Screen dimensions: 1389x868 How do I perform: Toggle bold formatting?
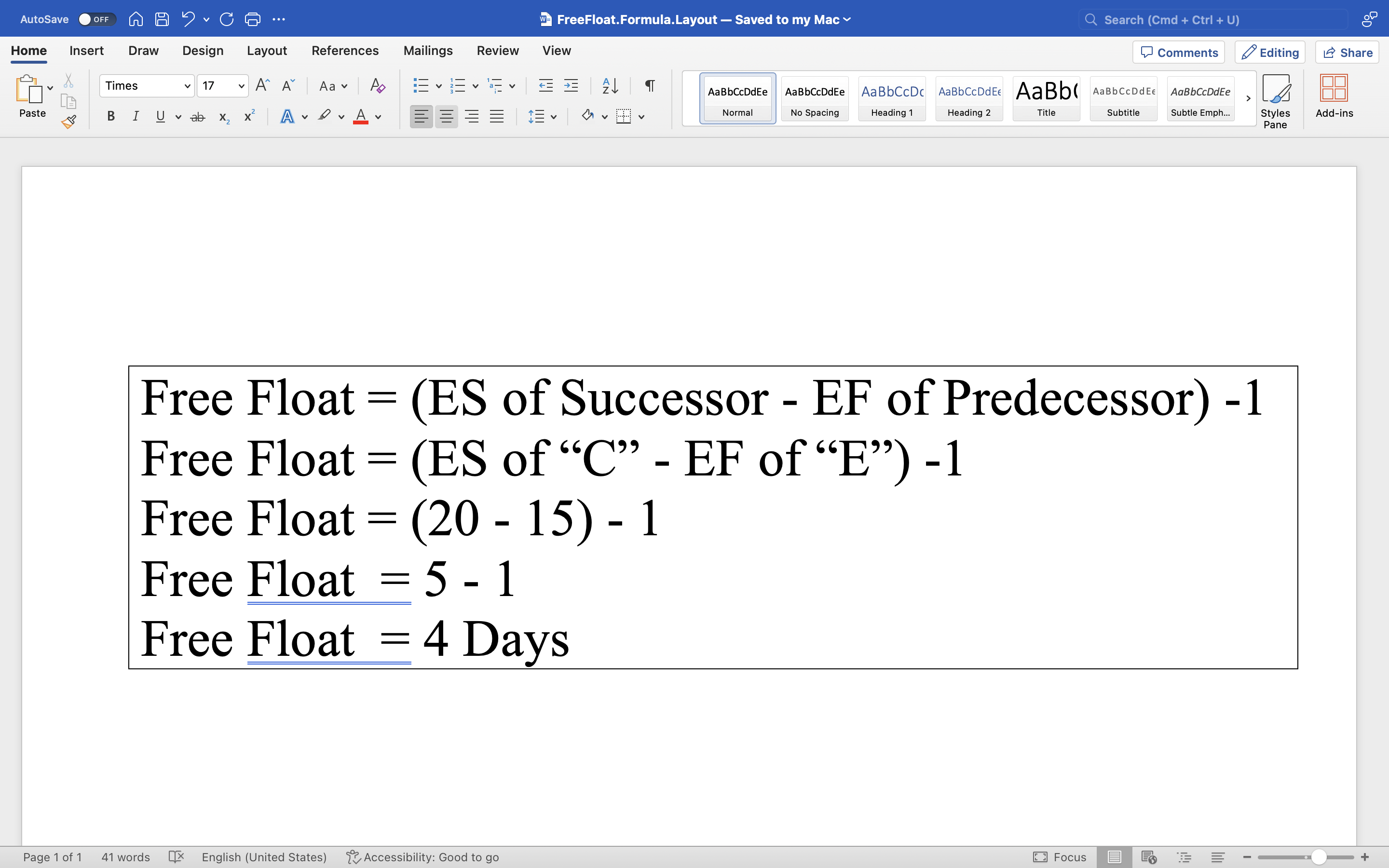click(x=111, y=116)
